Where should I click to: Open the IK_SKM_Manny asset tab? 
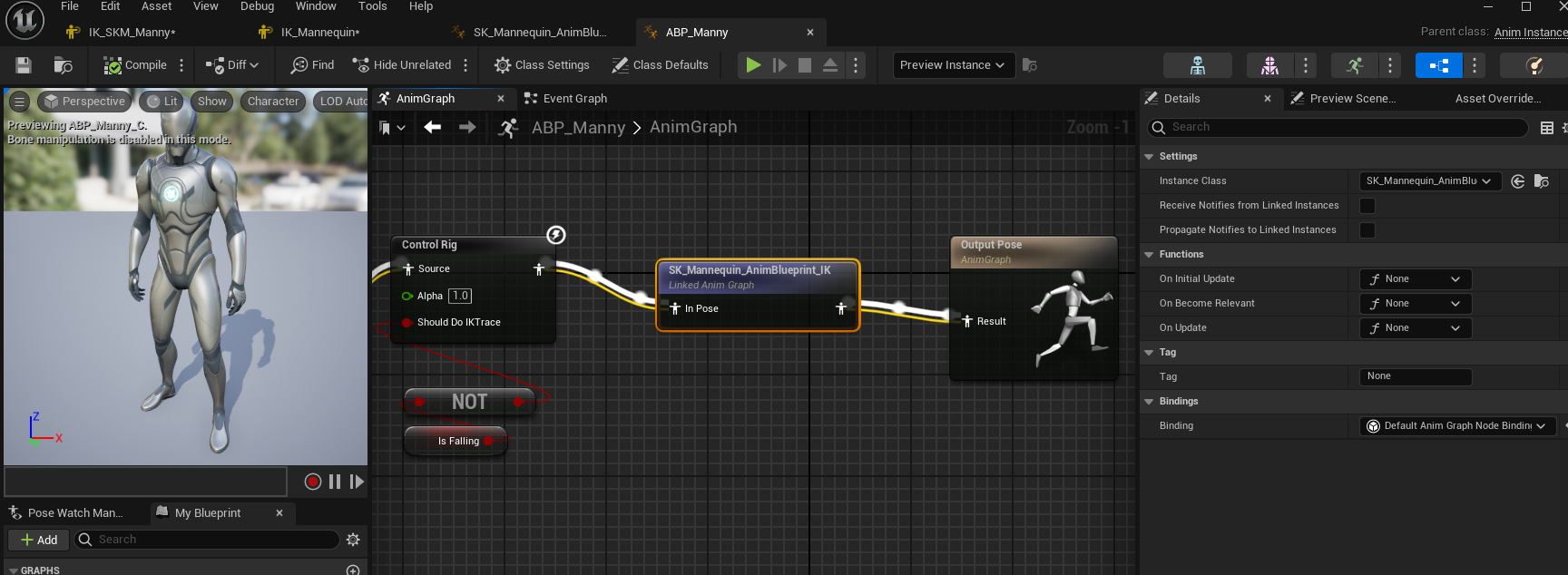click(x=132, y=33)
